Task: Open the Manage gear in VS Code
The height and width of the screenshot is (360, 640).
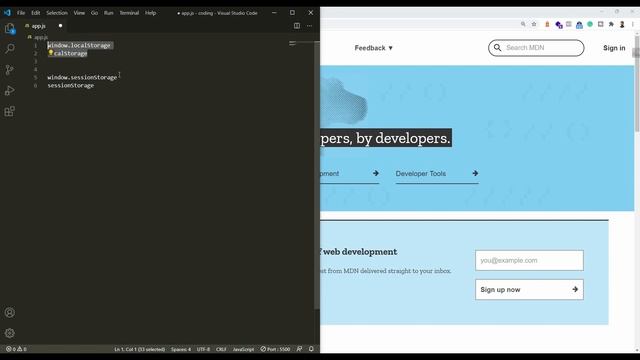Action: [x=10, y=333]
